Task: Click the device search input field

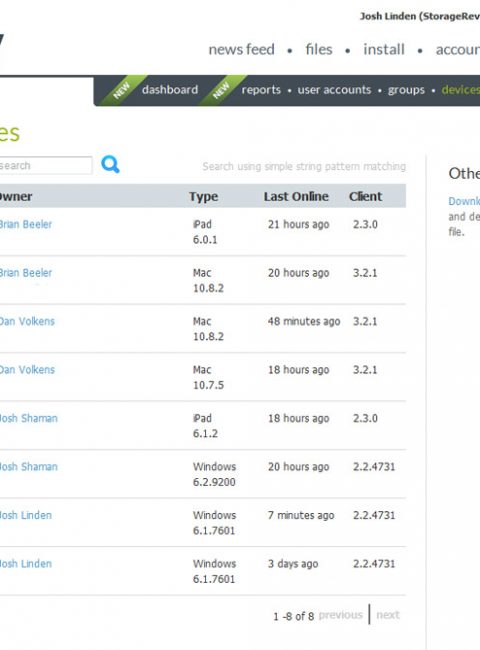Action: point(46,165)
